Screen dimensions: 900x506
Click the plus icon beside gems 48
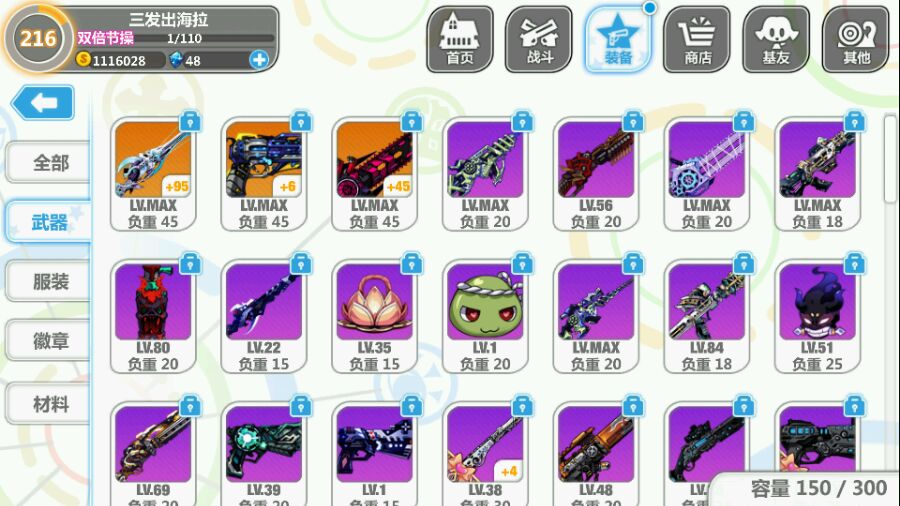(x=259, y=59)
